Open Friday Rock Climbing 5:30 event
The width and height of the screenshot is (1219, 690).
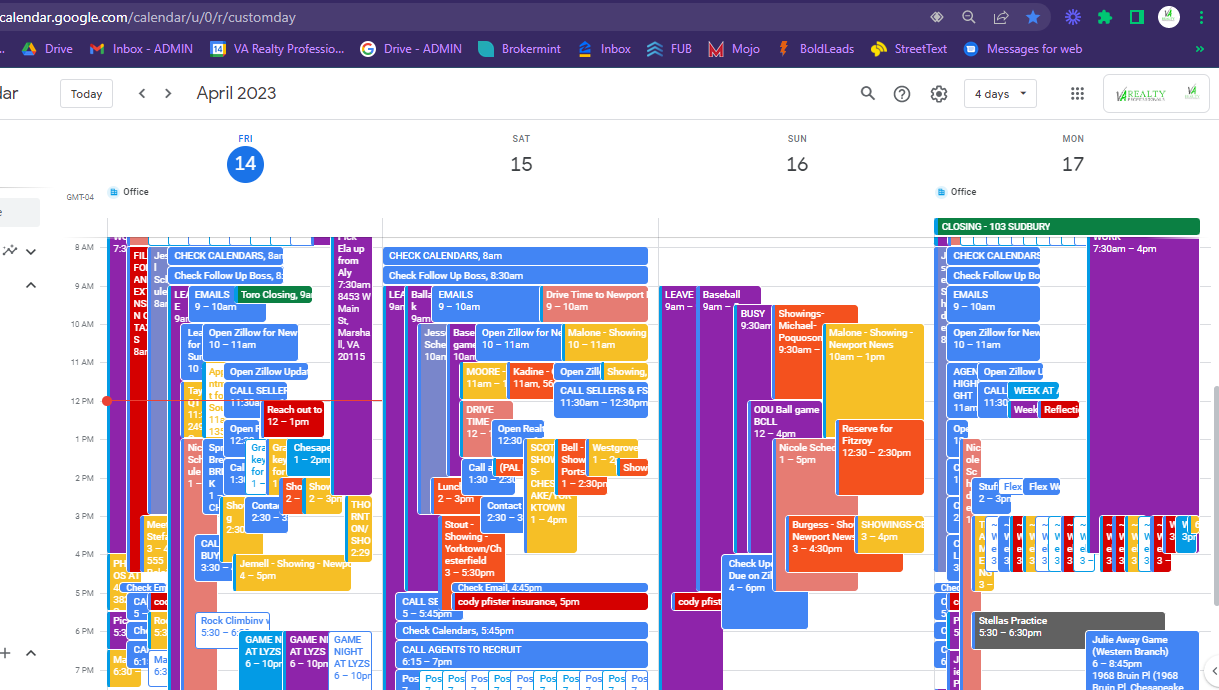(x=234, y=630)
